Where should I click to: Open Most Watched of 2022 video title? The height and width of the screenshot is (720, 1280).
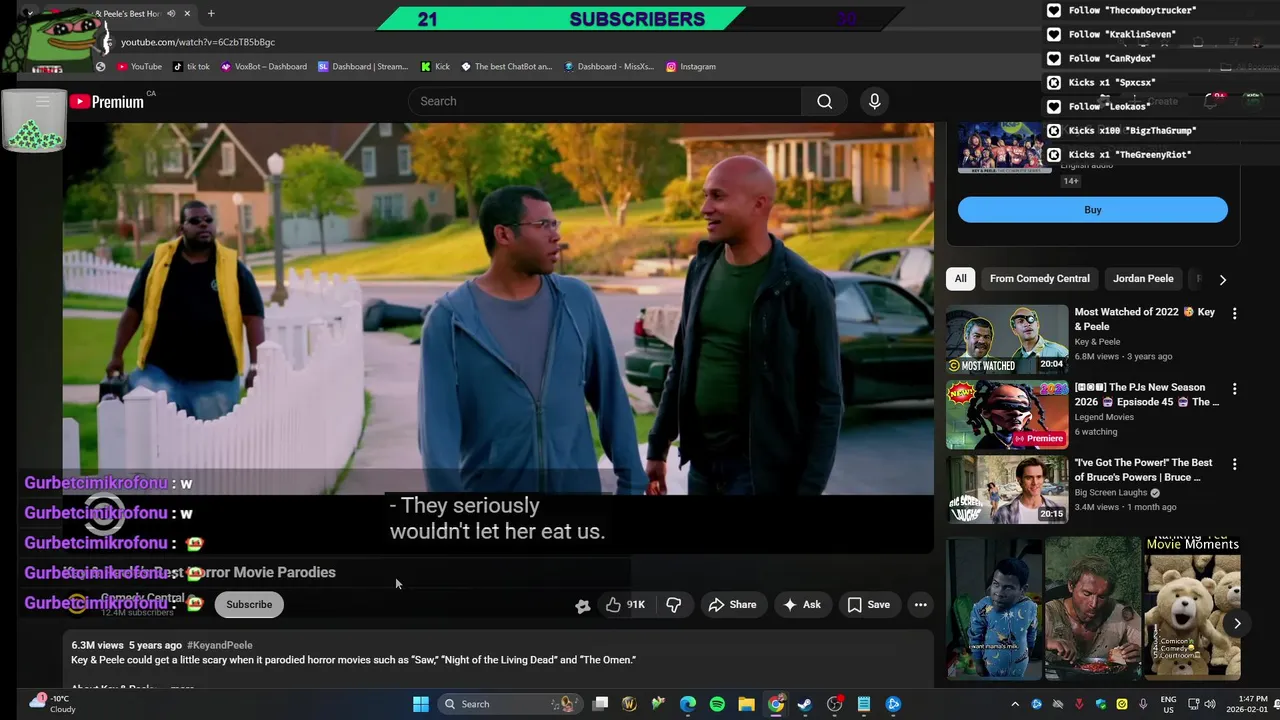1145,319
